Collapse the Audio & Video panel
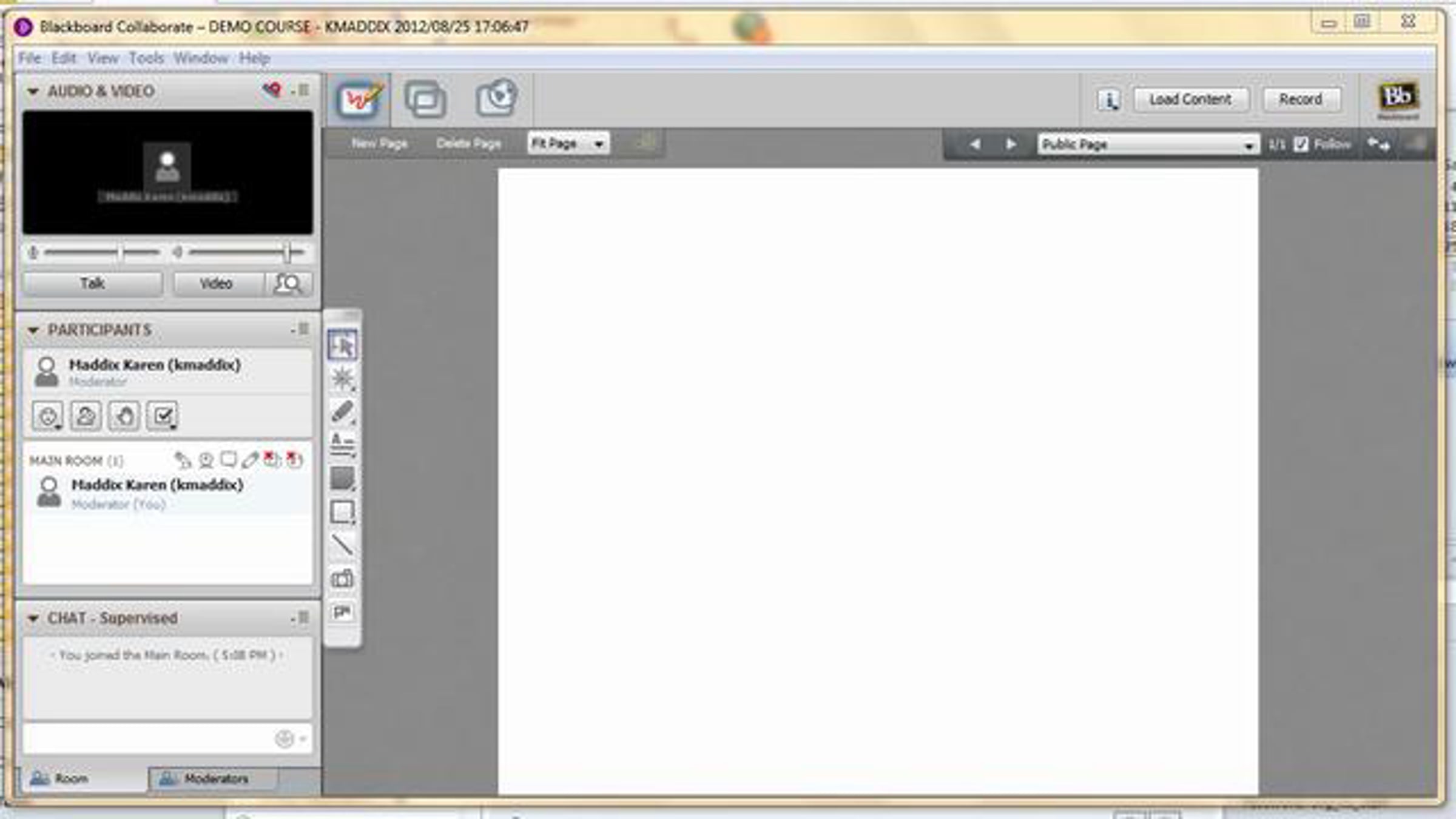 pos(33,92)
